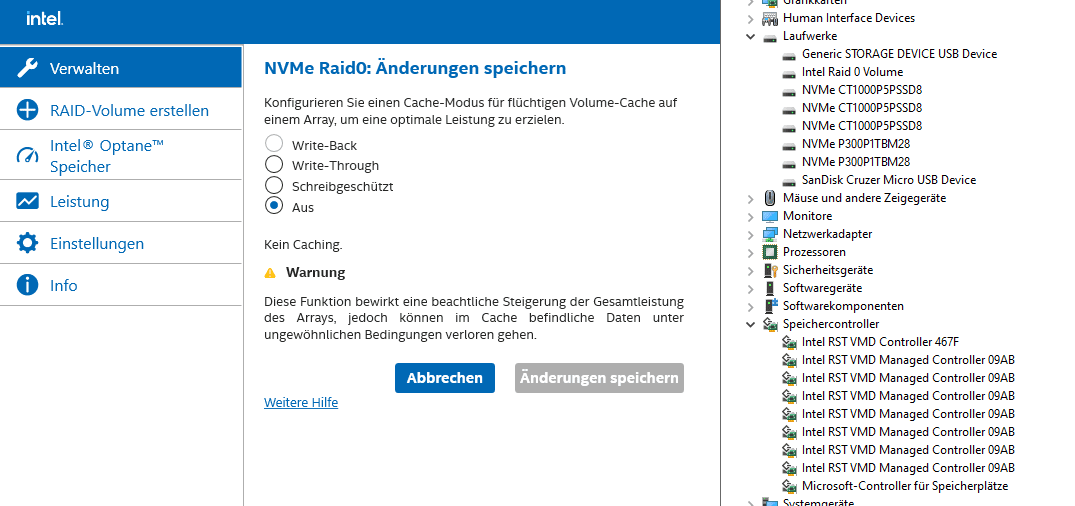Click the Speichercontroller category icon
The height and width of the screenshot is (506, 1075).
(770, 324)
